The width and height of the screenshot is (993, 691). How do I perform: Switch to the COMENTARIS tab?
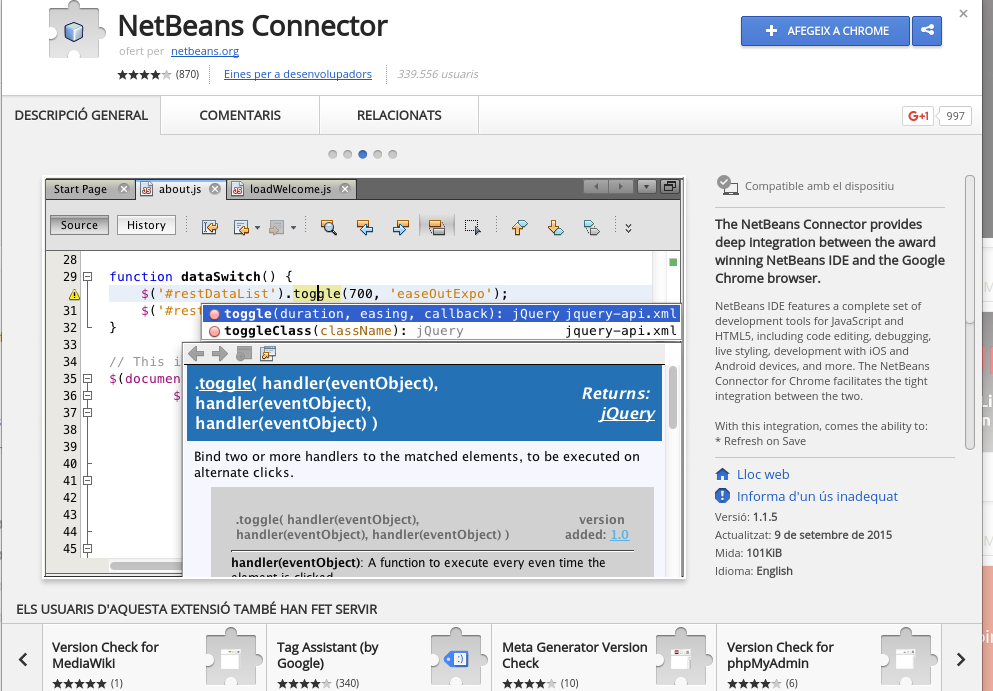point(240,115)
